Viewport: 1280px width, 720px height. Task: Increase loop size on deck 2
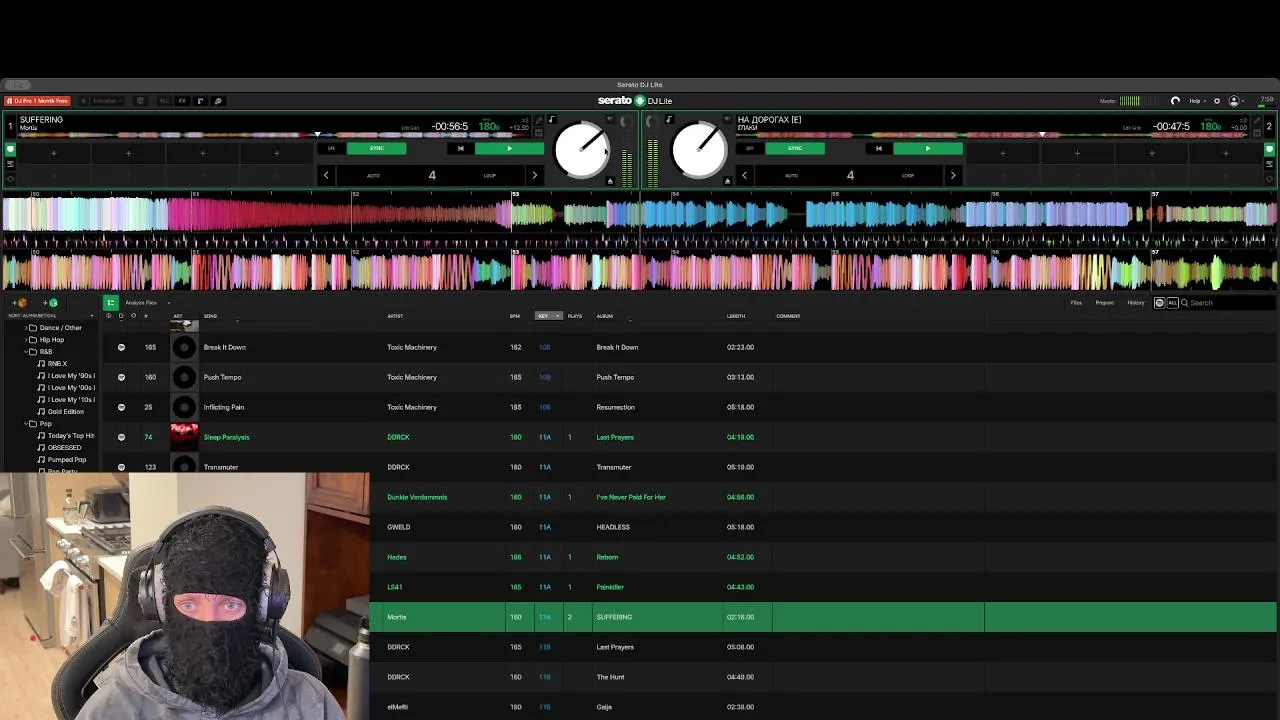[x=952, y=175]
